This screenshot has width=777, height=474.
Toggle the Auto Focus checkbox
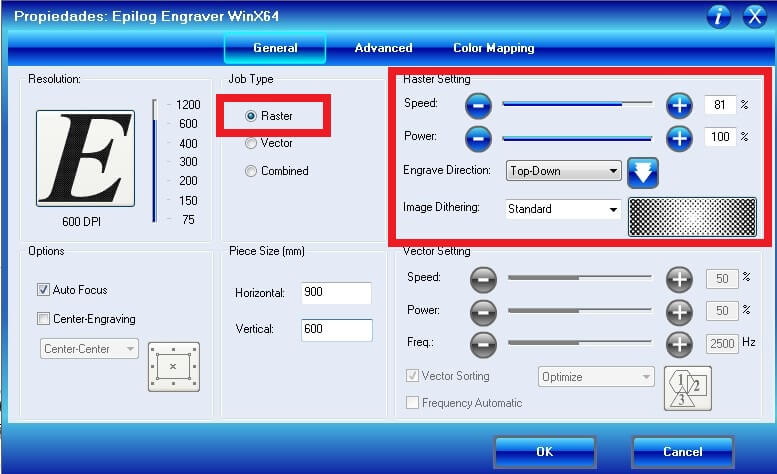tap(44, 290)
